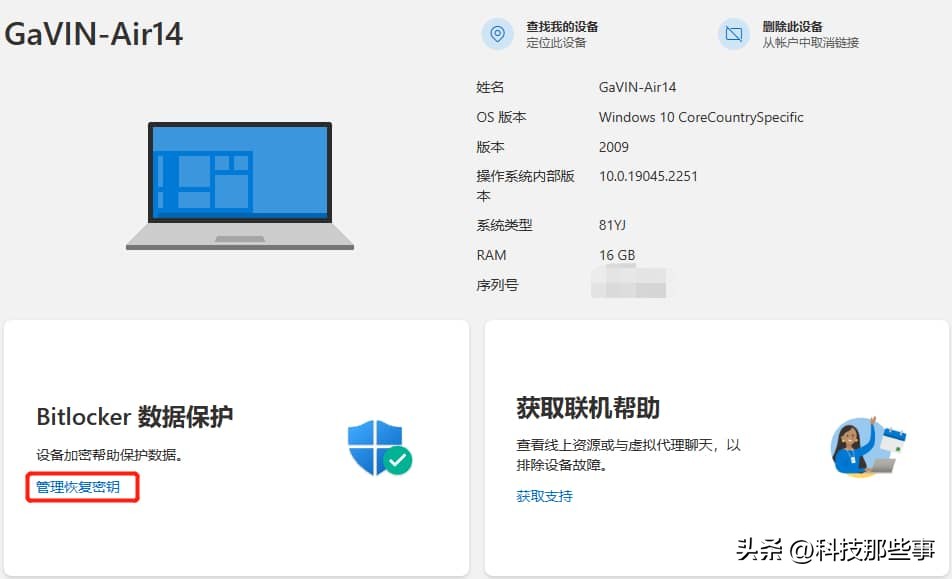Screen dimensions: 952x579
Task: Click the circular badge behind the location pin
Action: point(499,33)
